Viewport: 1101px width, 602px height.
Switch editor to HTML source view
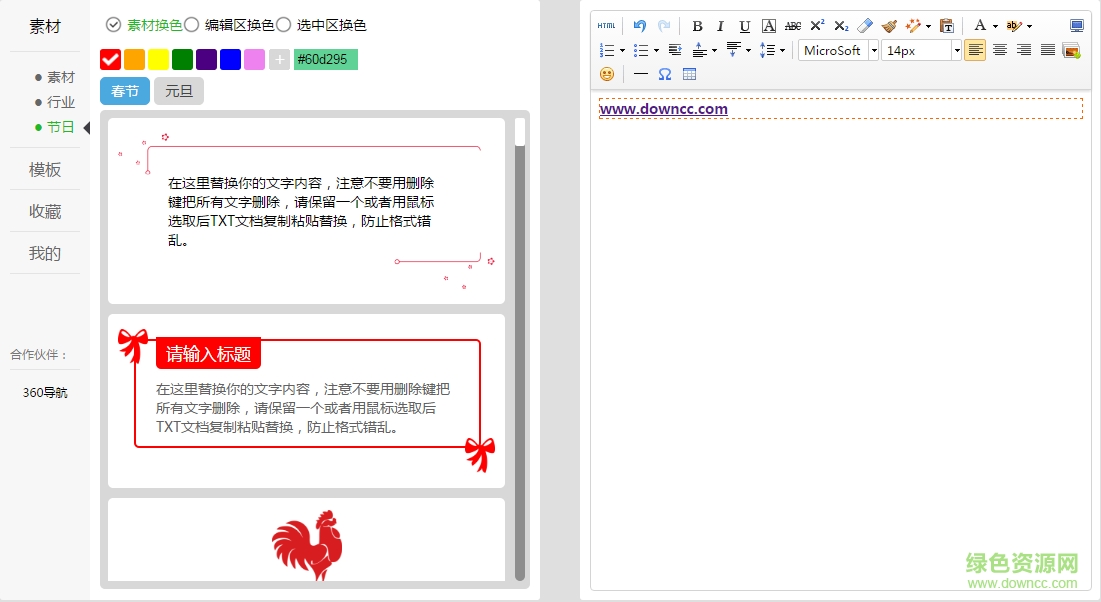(605, 25)
